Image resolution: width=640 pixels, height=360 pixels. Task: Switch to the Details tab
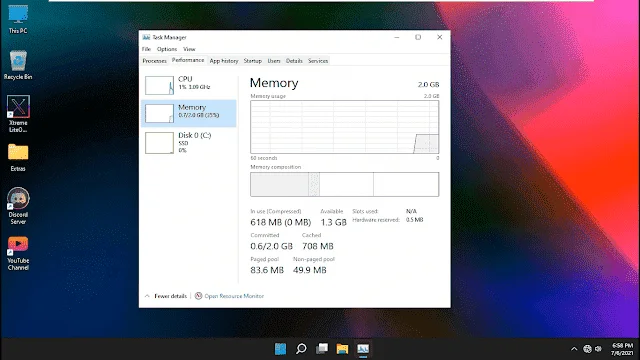click(x=294, y=61)
